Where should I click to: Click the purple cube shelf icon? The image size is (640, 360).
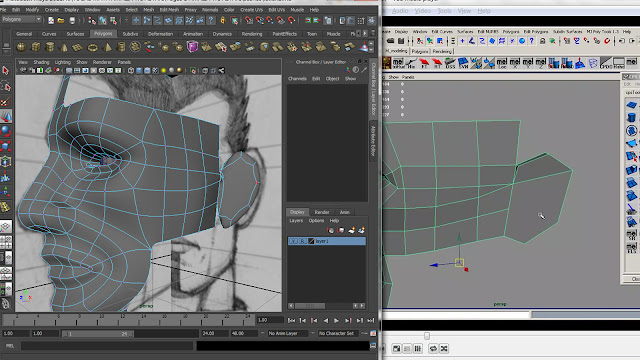pyautogui.click(x=192, y=47)
